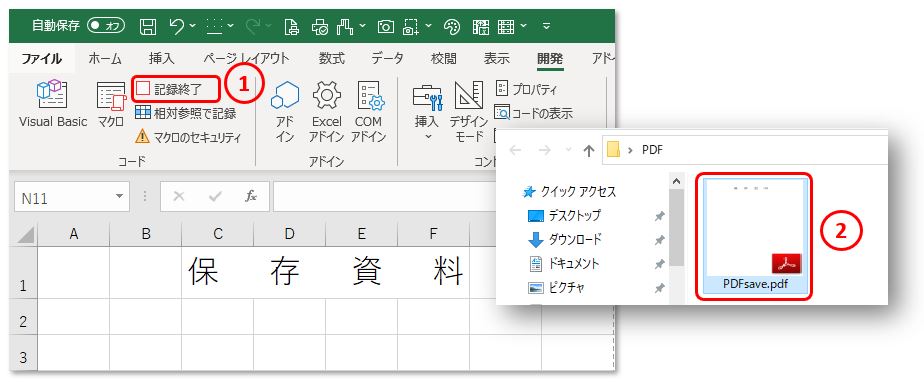Open the Name Box dropdown arrow
924x382 pixels.
pos(120,196)
